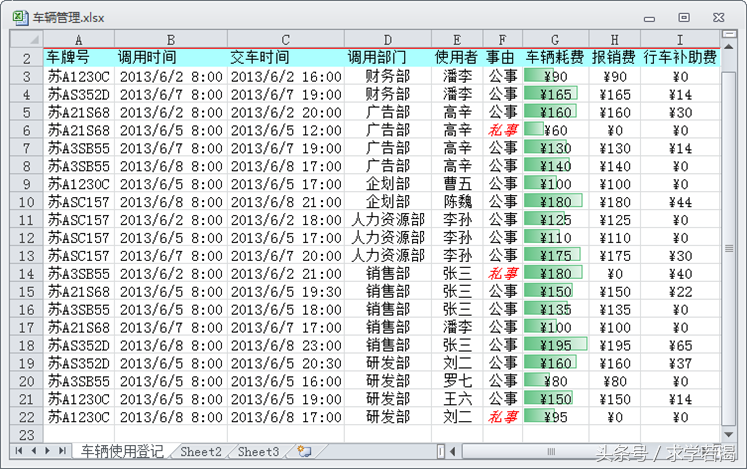Click the 调用部门 header cell
This screenshot has height=469, width=747.
point(388,58)
